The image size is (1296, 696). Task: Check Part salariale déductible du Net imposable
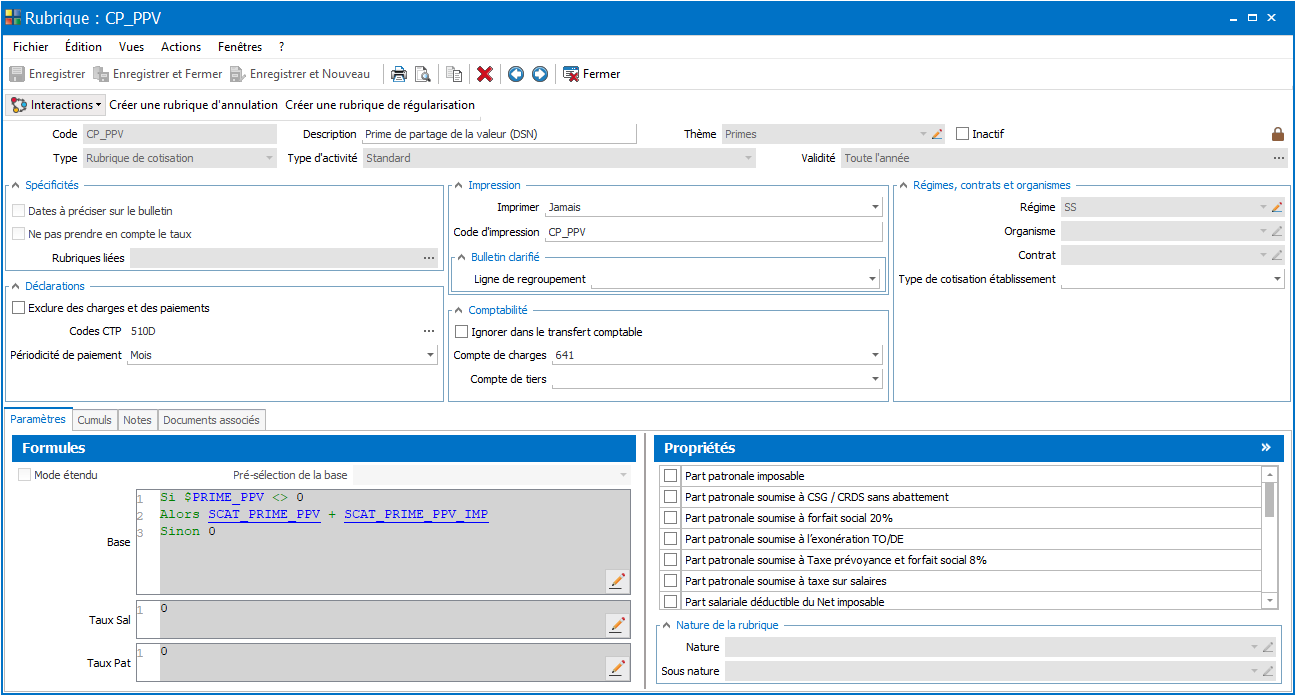(x=670, y=602)
